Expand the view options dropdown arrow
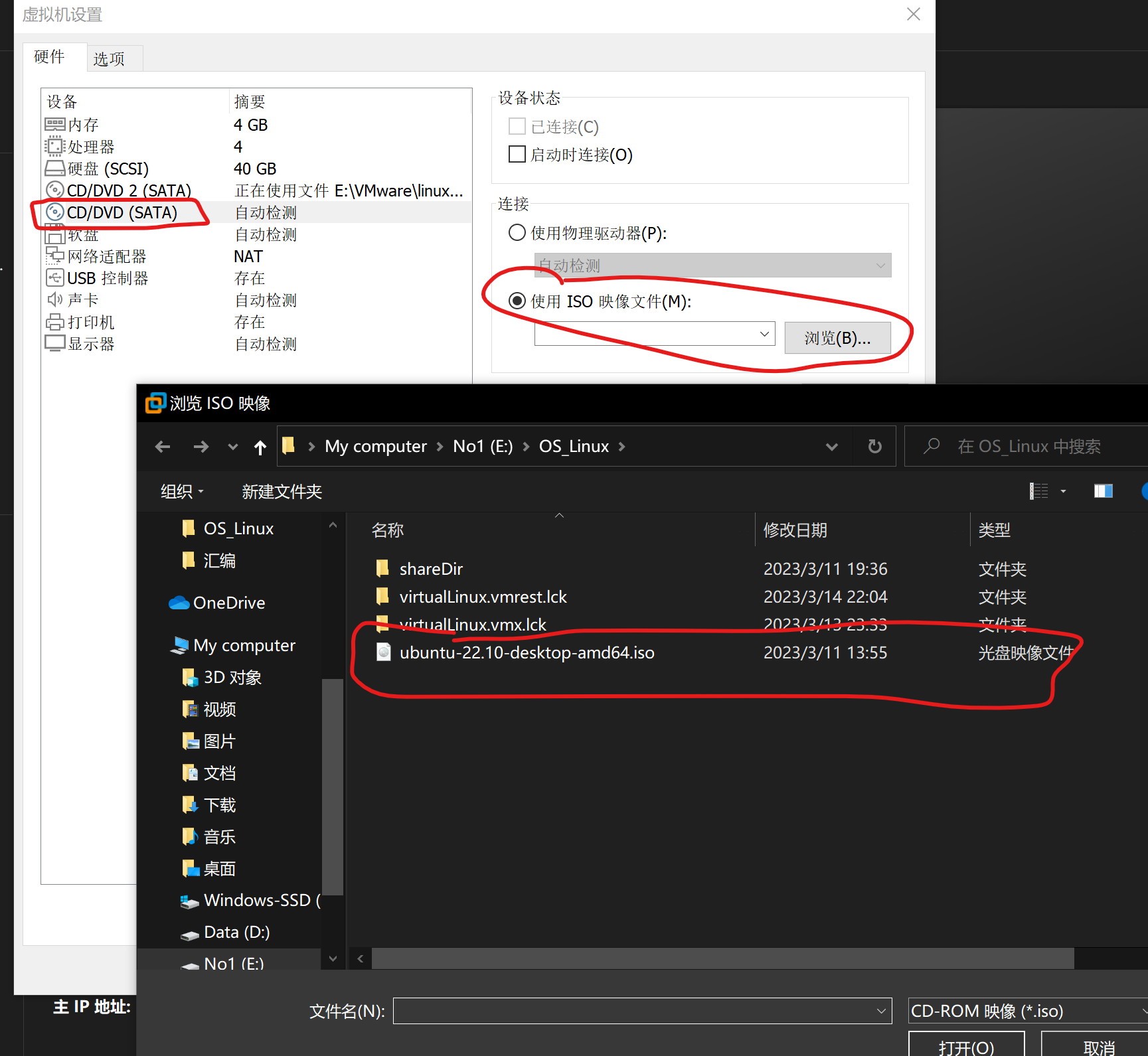The height and width of the screenshot is (1056, 1148). pyautogui.click(x=1063, y=491)
